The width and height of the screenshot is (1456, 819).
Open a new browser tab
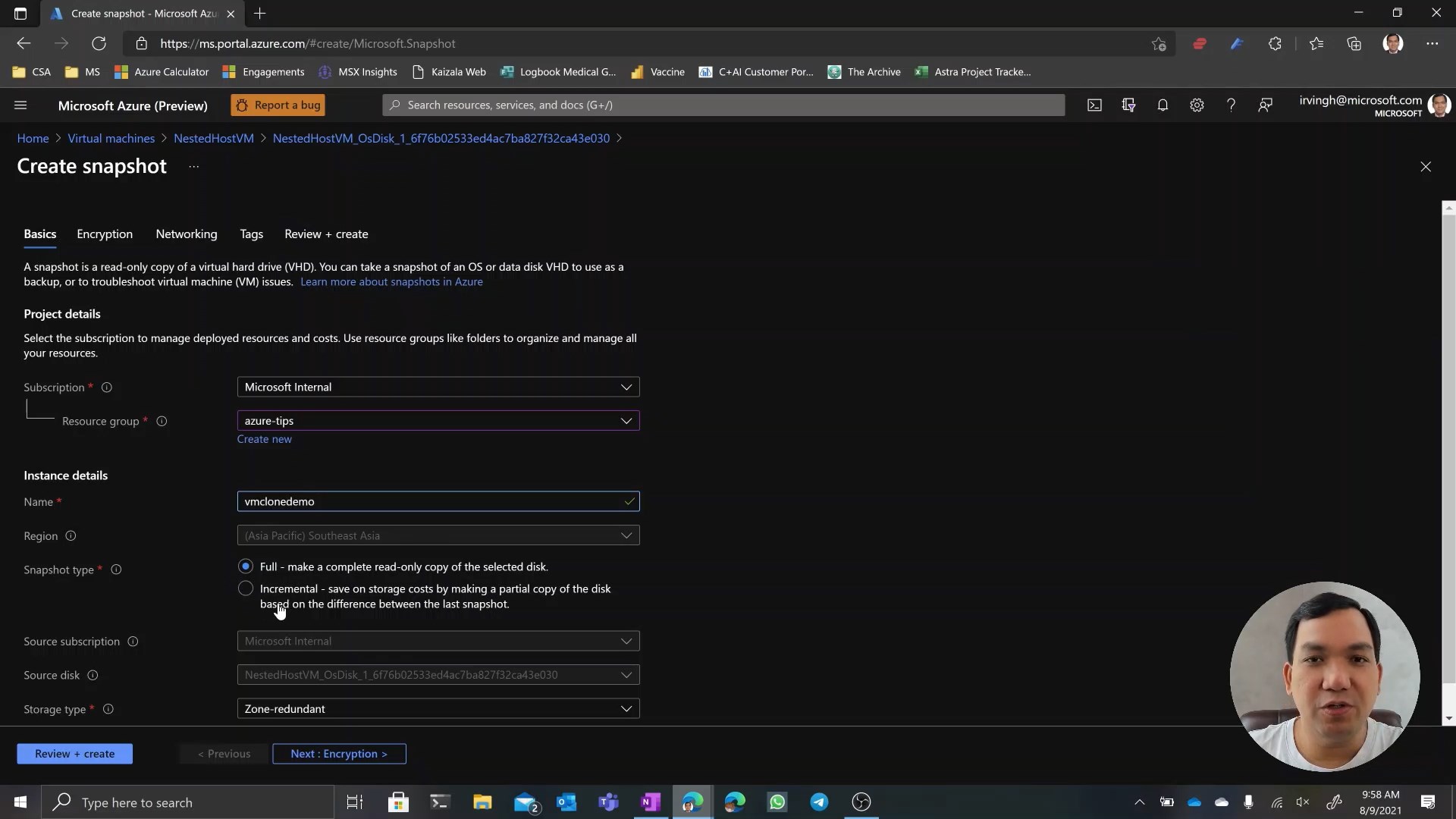point(260,14)
